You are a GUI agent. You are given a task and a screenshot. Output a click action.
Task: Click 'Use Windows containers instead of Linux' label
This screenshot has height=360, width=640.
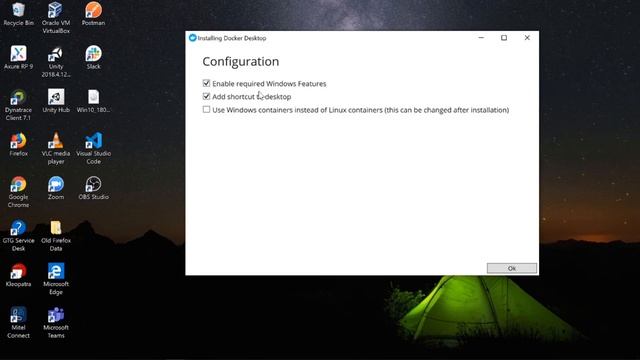click(x=361, y=110)
